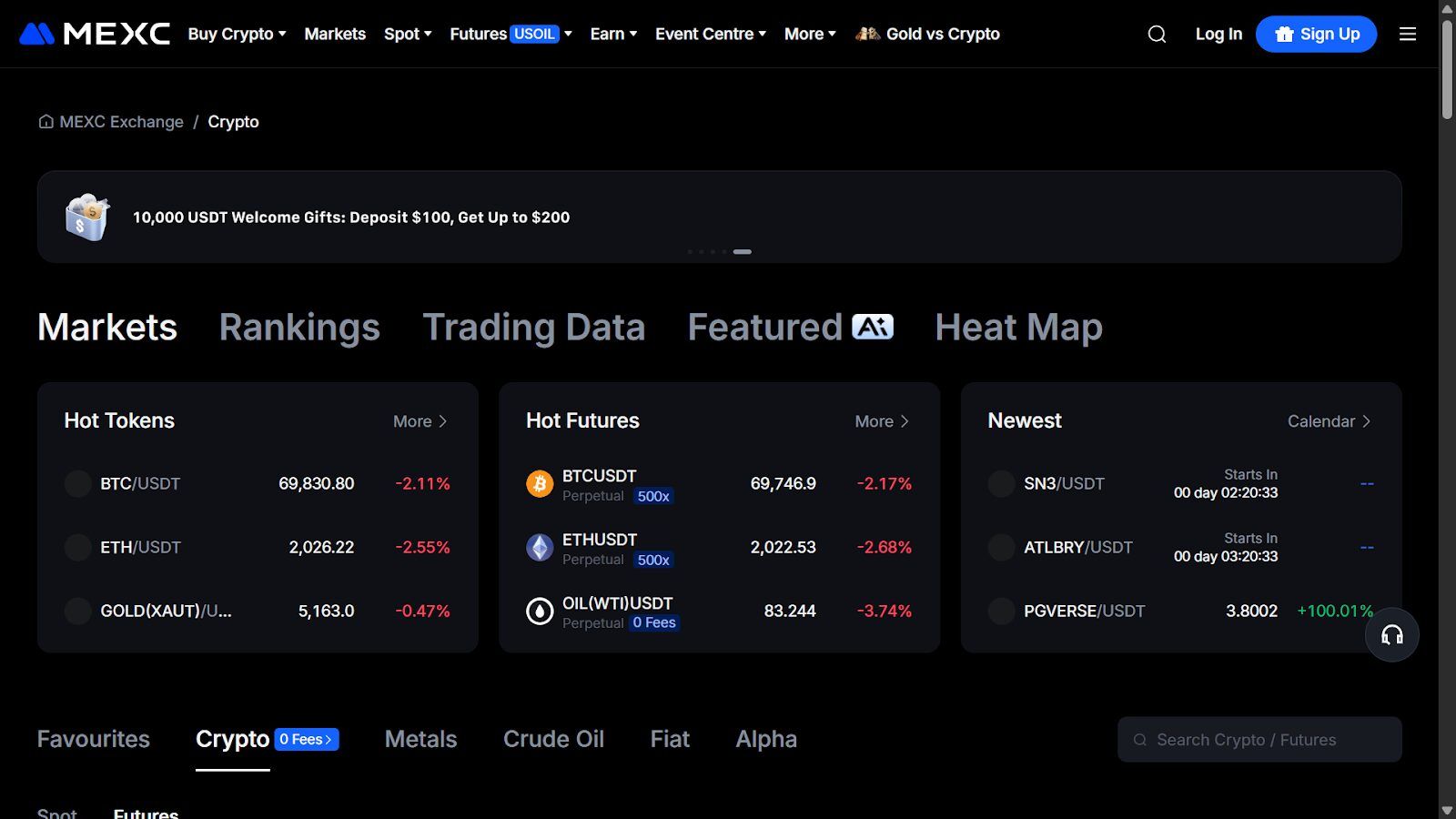Expand the Earn dropdown menu
The width and height of the screenshot is (1456, 819).
[x=613, y=34]
